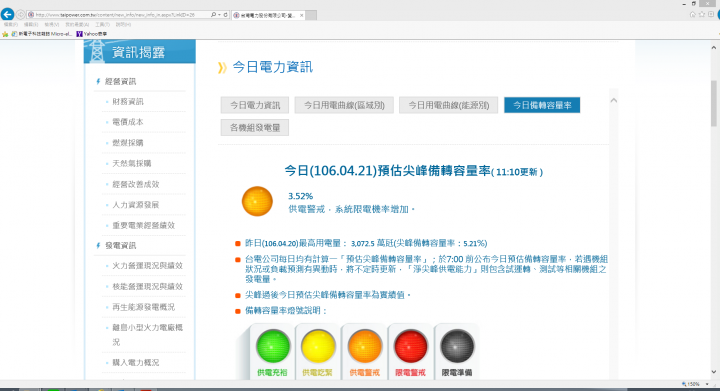Viewport: 720px width, 391px height.
Task: Open 燃煤採購 in the sidebar
Action: 128,143
